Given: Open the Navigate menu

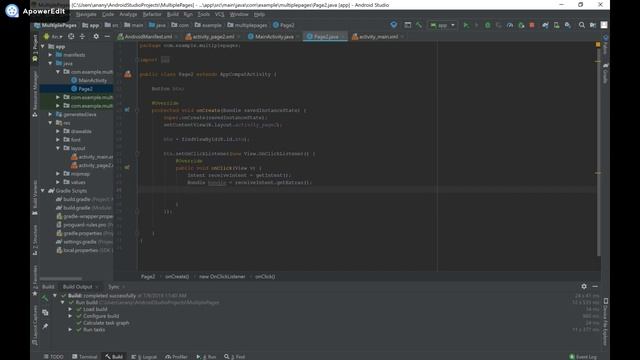Looking at the screenshot, I should (x=86, y=14).
